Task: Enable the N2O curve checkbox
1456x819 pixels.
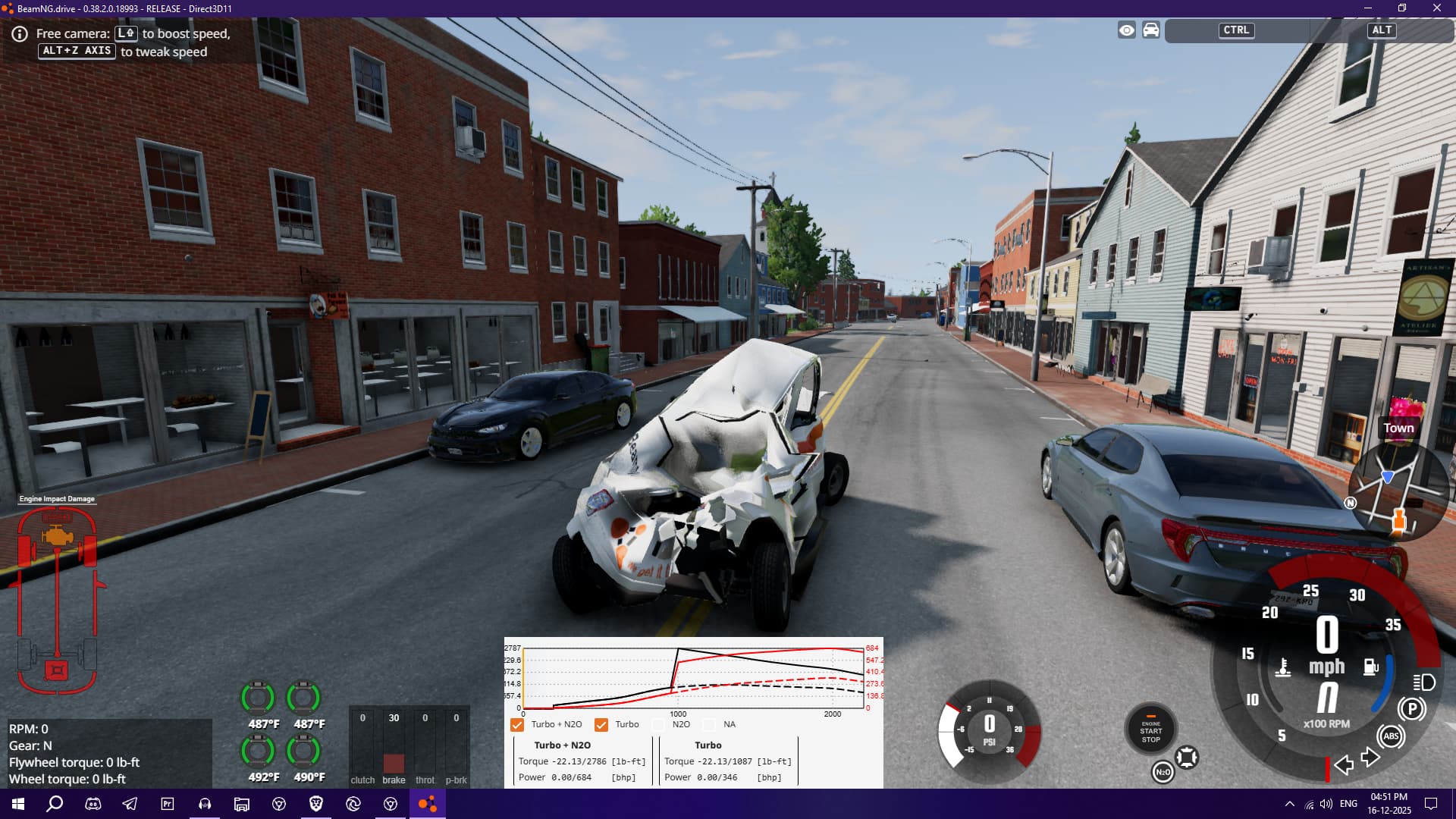Action: (x=658, y=724)
